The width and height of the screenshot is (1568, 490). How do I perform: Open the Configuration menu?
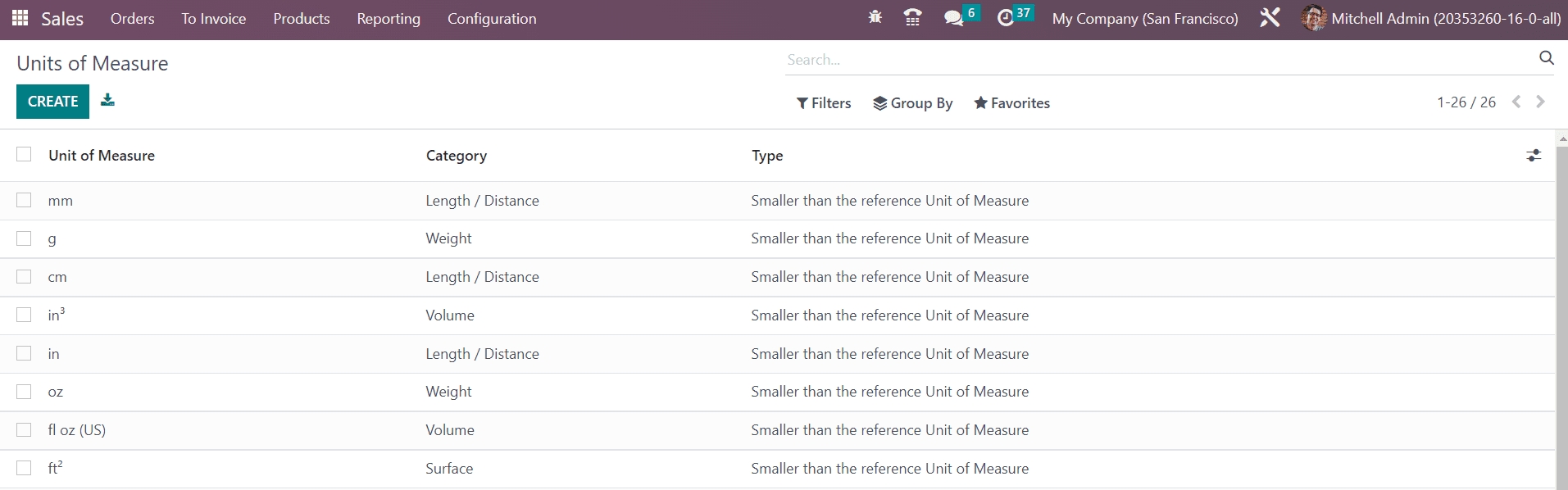tap(492, 19)
